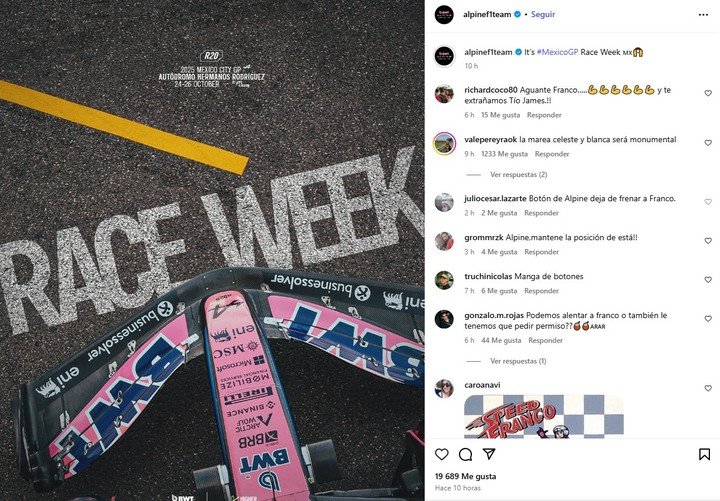Open alpinef1team profile picture in header

(x=444, y=15)
